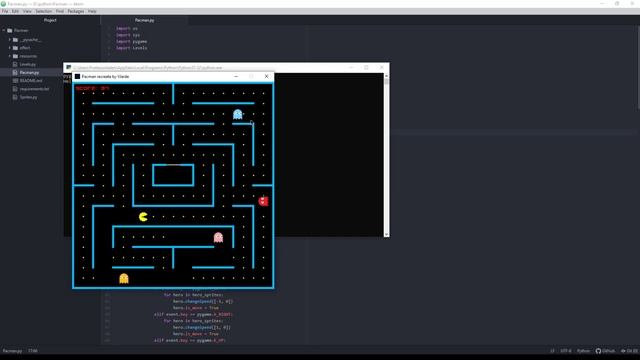Click the Pacman.py file icon in tree

[15, 73]
